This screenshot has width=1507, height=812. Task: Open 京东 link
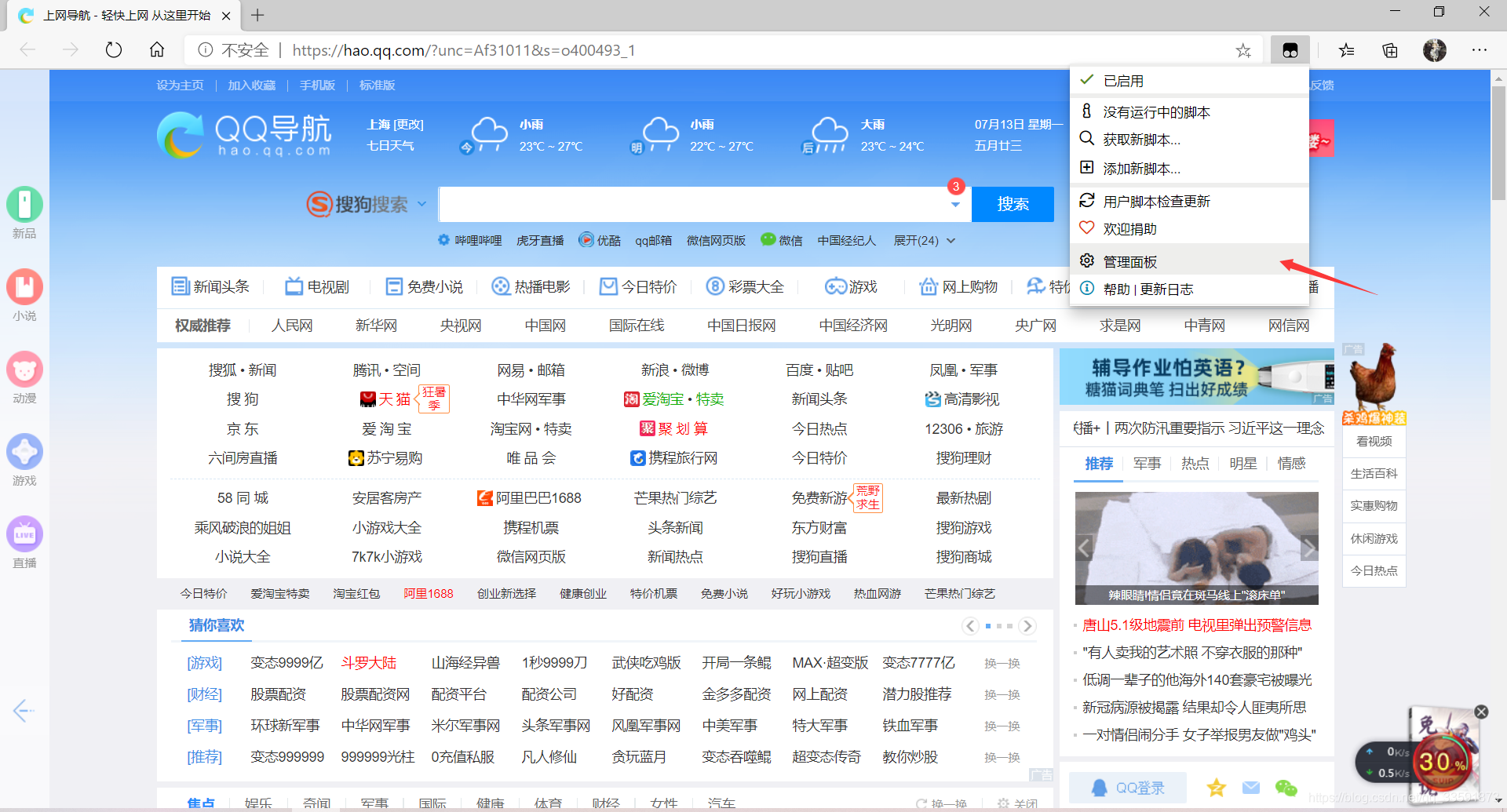pyautogui.click(x=243, y=429)
